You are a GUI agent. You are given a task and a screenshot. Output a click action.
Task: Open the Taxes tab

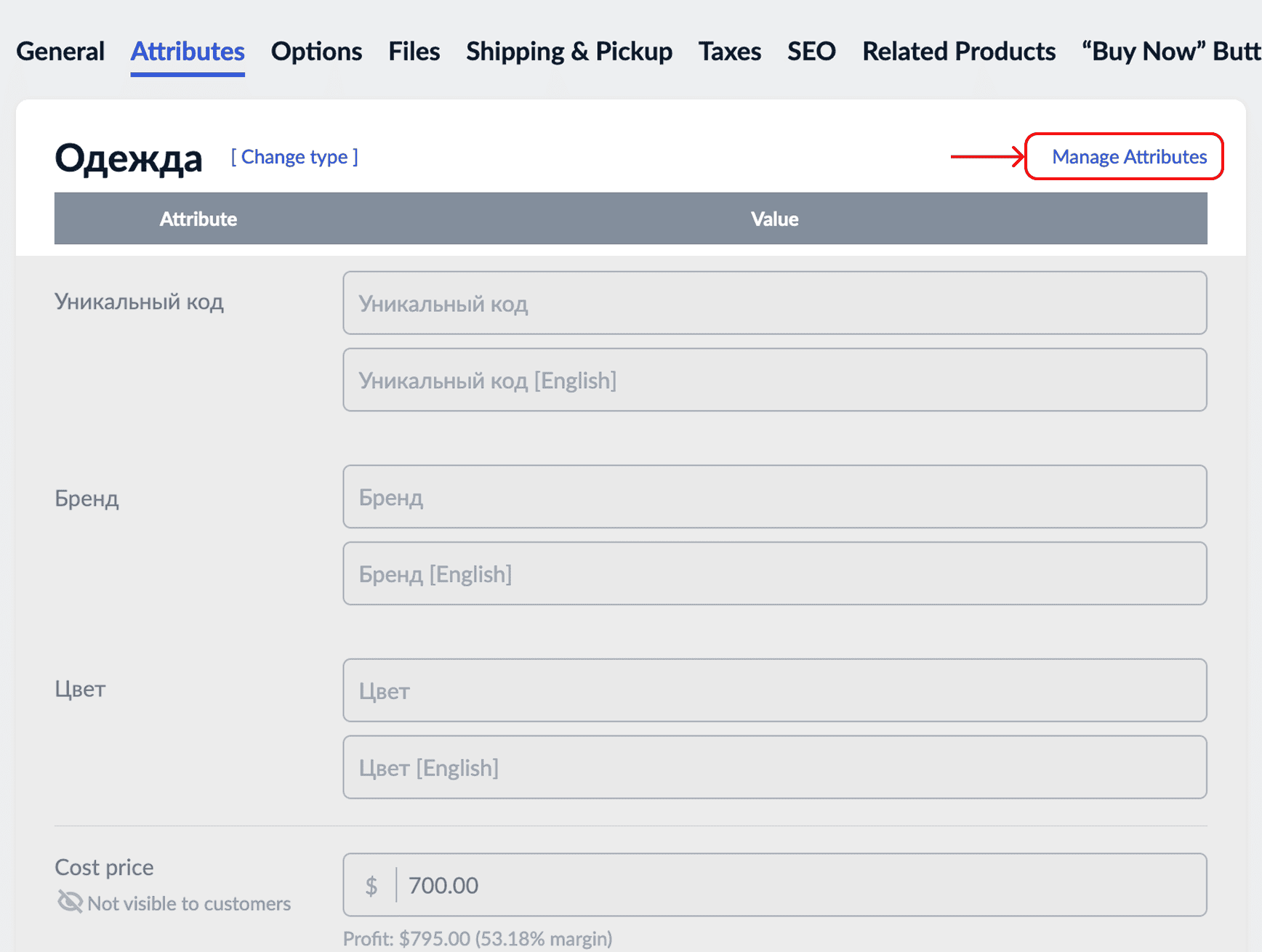pyautogui.click(x=730, y=52)
